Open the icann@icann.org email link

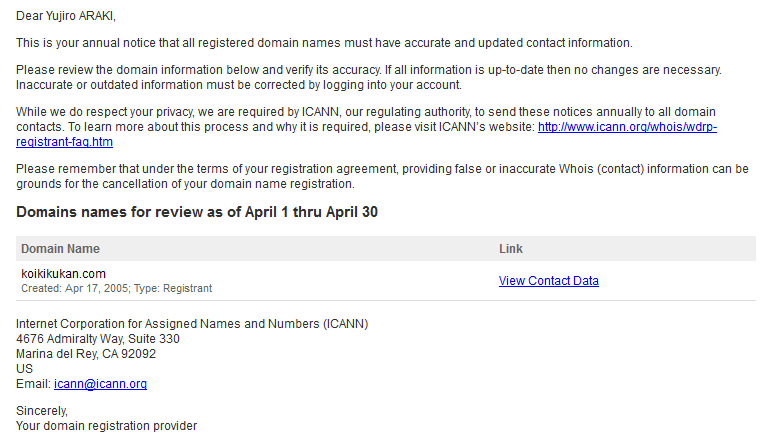(x=100, y=384)
